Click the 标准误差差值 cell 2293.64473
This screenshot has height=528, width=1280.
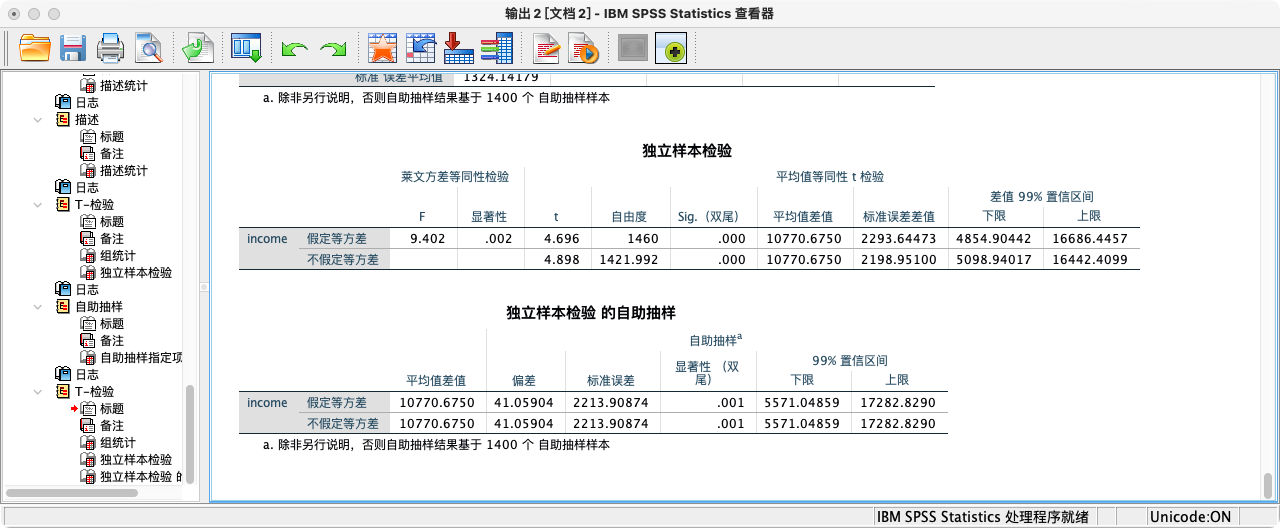[898, 238]
